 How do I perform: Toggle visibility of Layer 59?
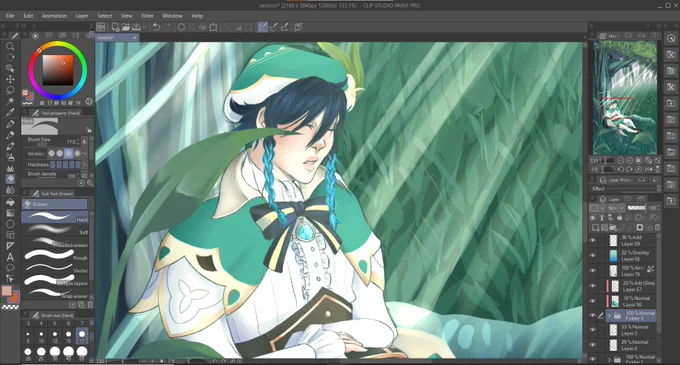coord(593,241)
